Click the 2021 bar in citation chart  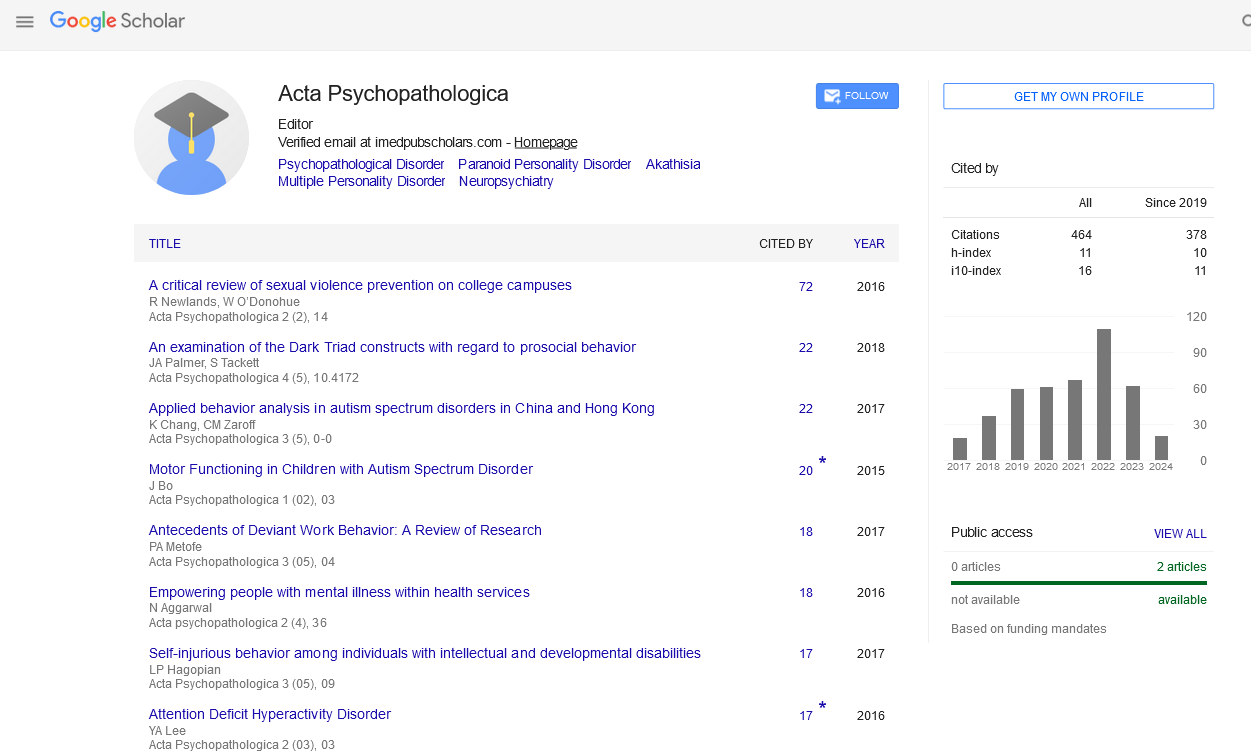tap(1075, 420)
